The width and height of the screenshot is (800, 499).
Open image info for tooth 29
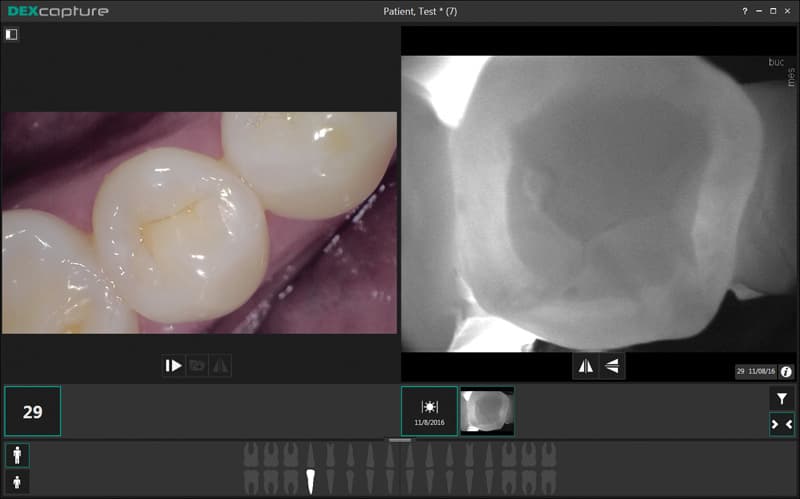click(786, 371)
